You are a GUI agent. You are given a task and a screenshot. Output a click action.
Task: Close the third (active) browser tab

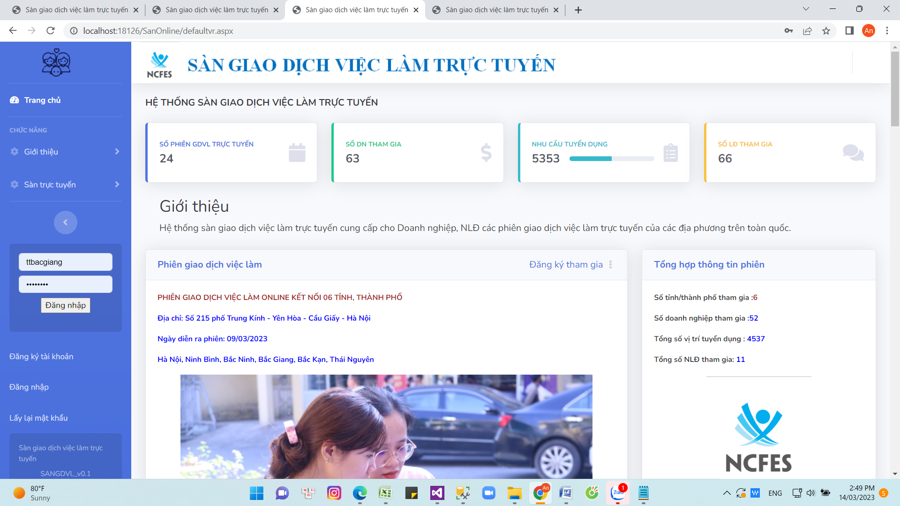(416, 10)
